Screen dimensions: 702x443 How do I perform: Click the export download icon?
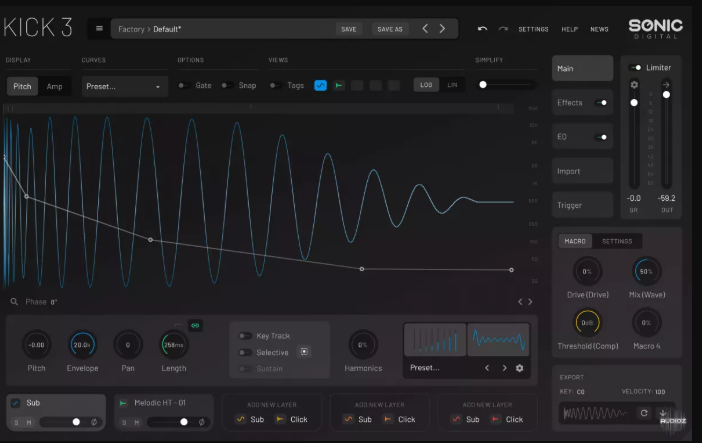pos(662,413)
